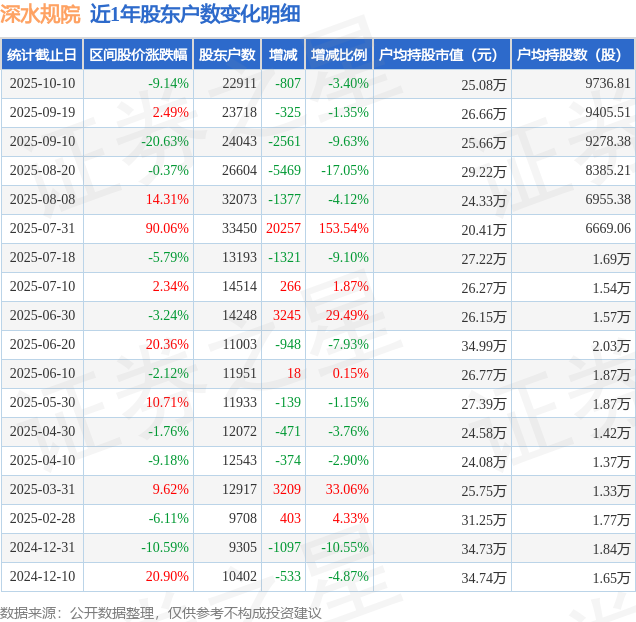Select the 33450 shareholder count cell

tap(239, 229)
